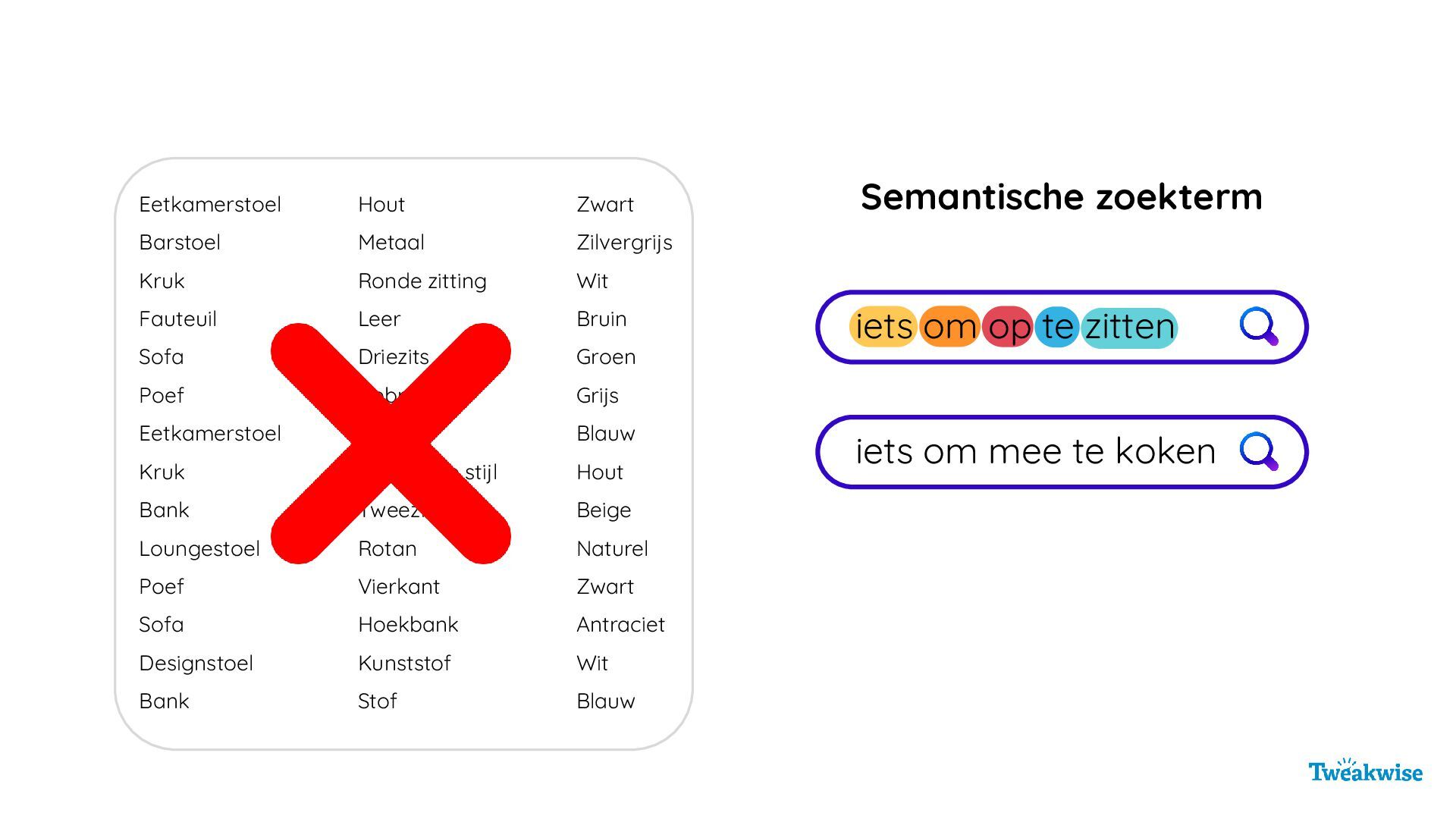Select "Barstoel" in the product list
The width and height of the screenshot is (1456, 819).
pyautogui.click(x=180, y=243)
